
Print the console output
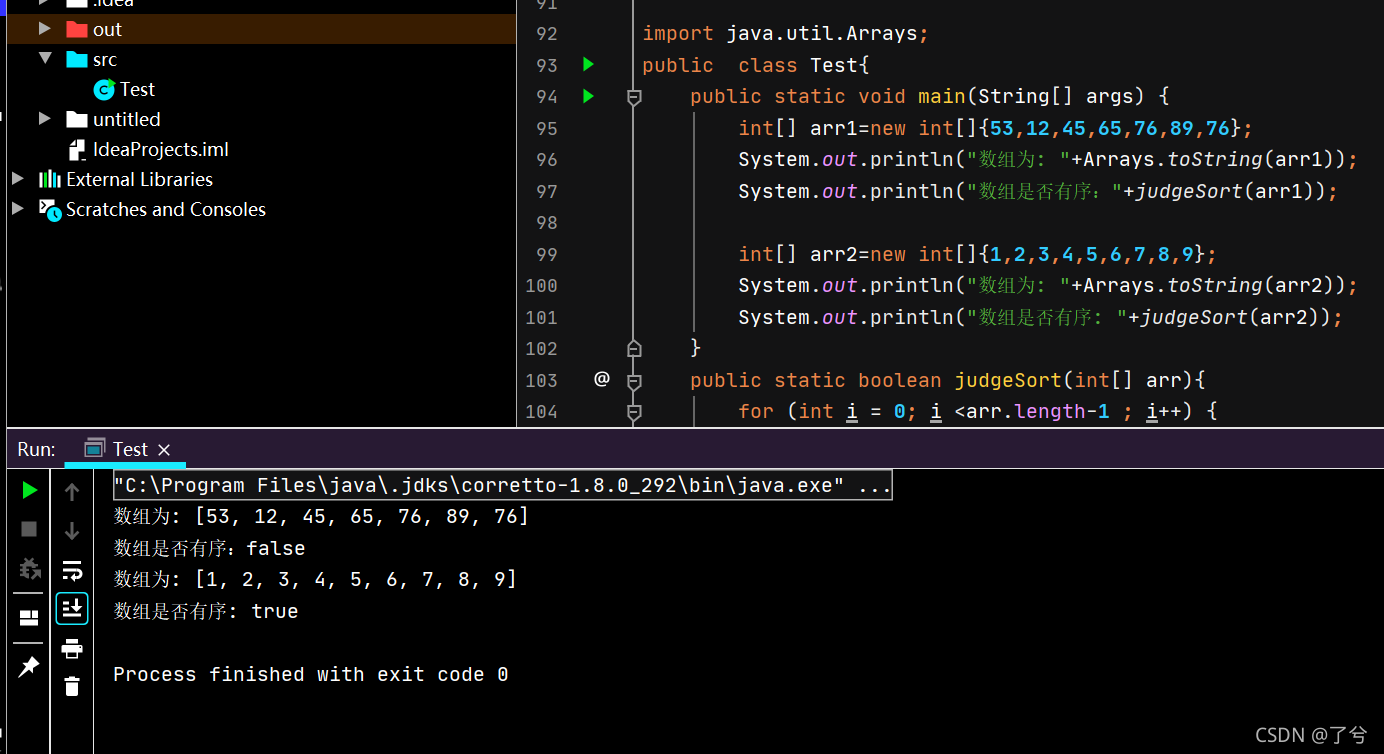(x=72, y=649)
